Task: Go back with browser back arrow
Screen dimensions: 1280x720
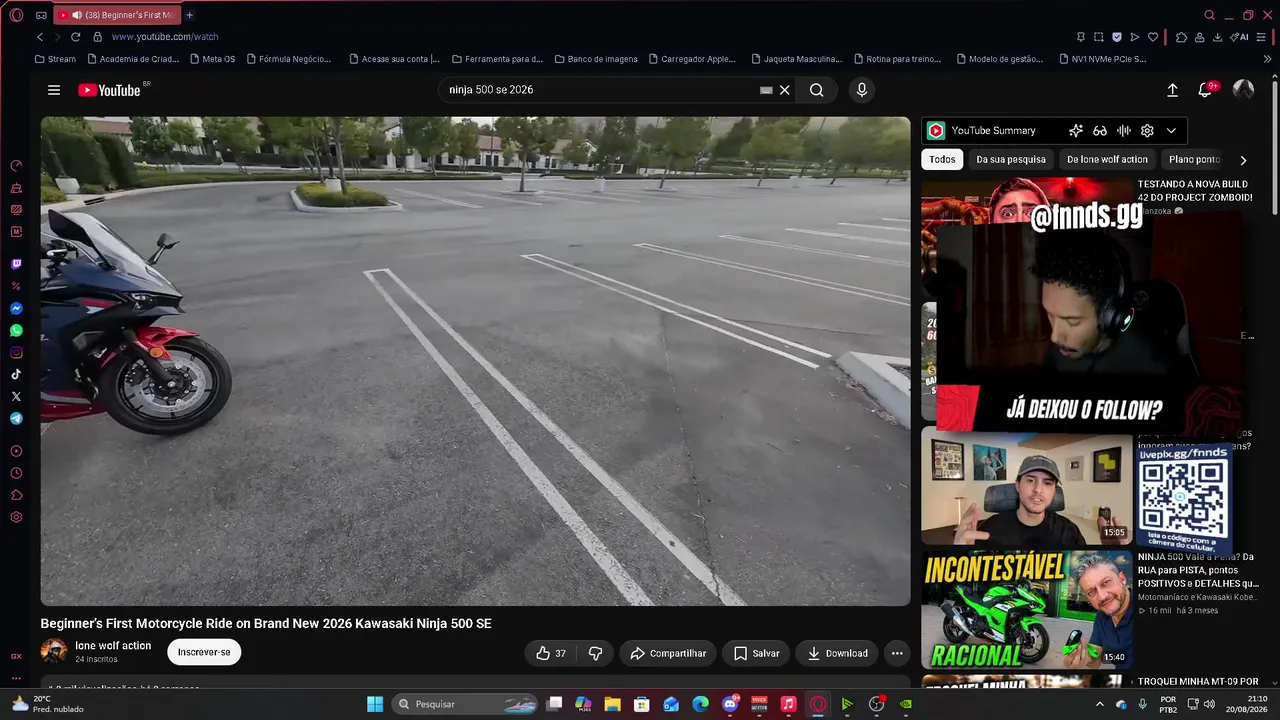Action: [40, 37]
